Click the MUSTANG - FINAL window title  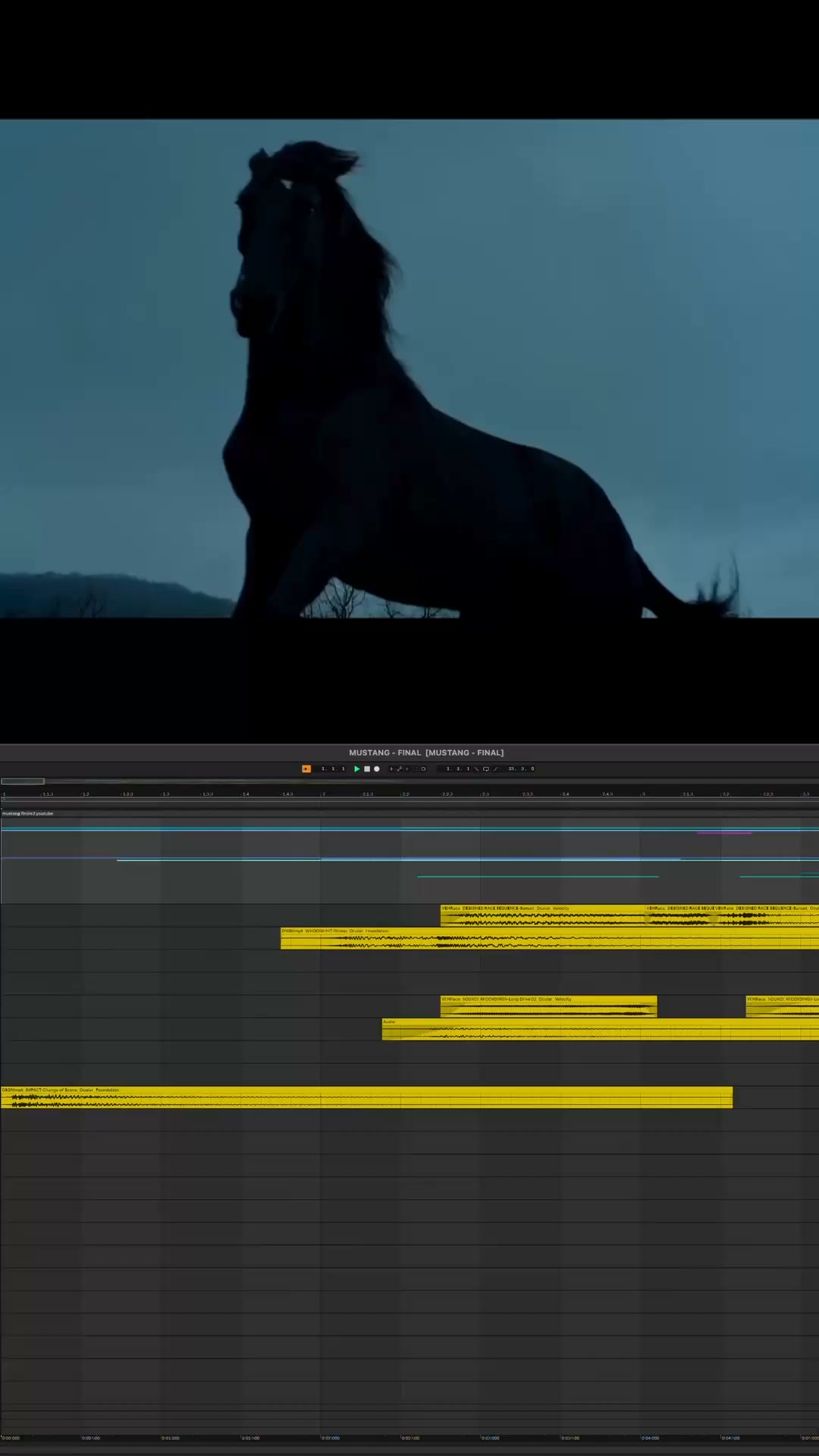click(426, 753)
